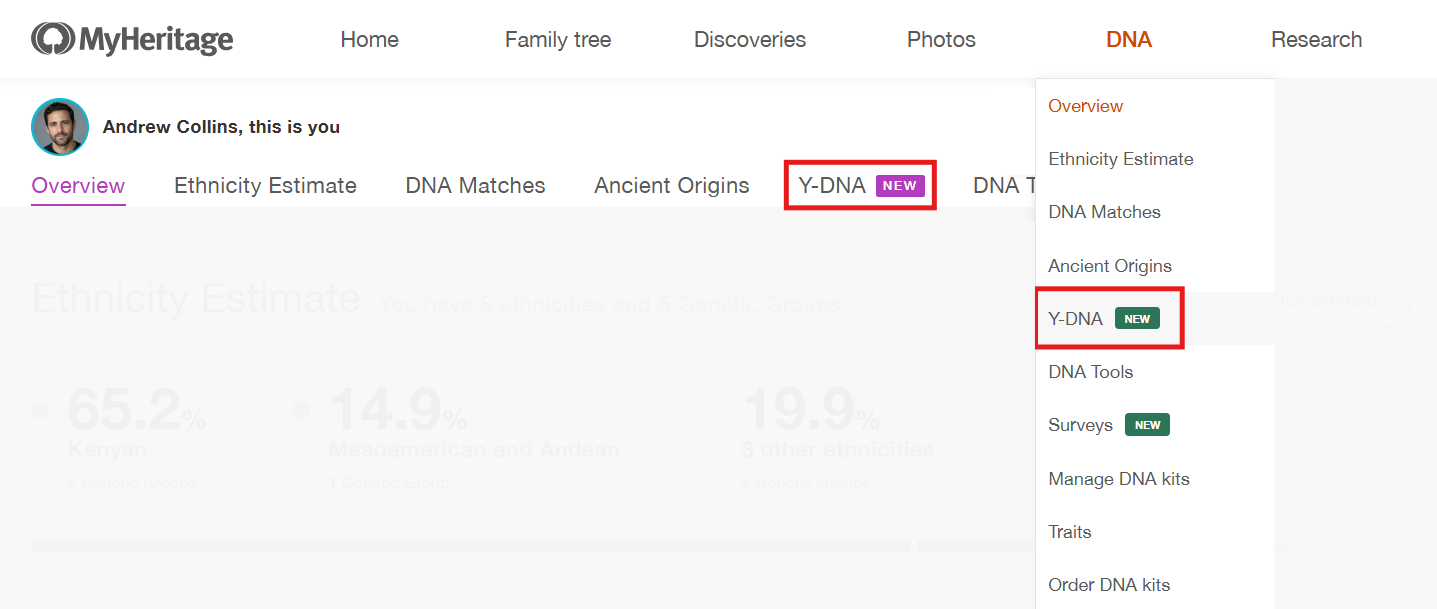Click Order DNA kits in dropdown
Viewport: 1437px width, 609px height.
[1108, 585]
